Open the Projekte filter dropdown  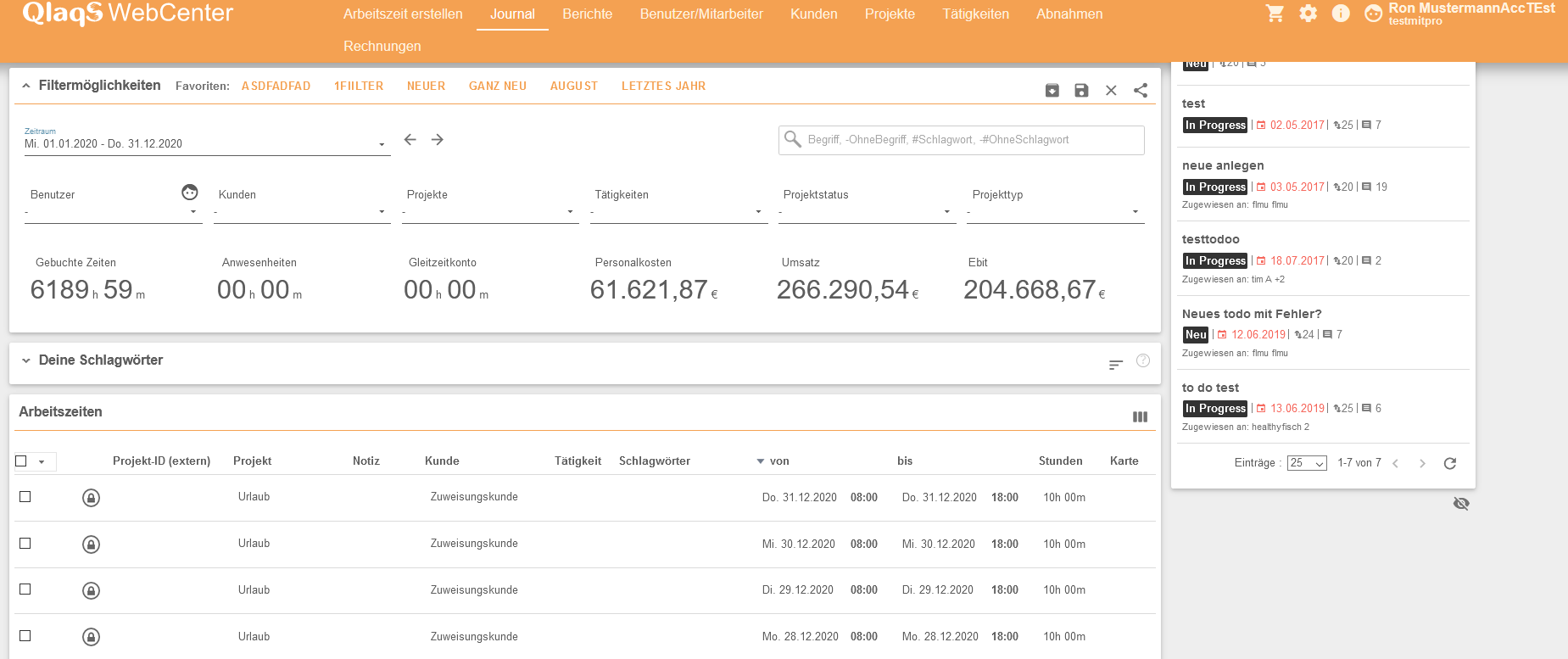[x=490, y=212]
